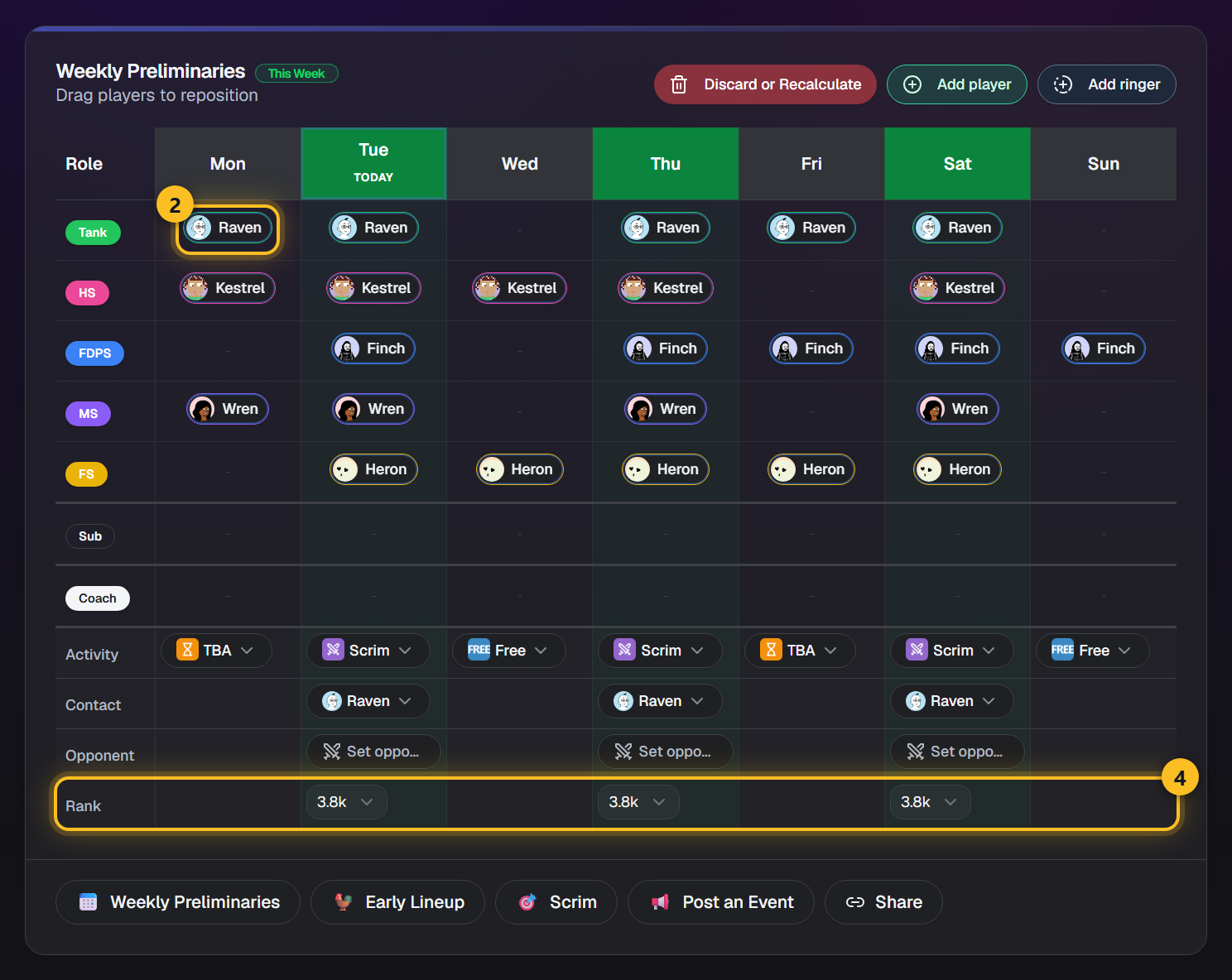This screenshot has width=1232, height=980.
Task: Open Sunday's Free activity dropdown
Action: click(1092, 651)
